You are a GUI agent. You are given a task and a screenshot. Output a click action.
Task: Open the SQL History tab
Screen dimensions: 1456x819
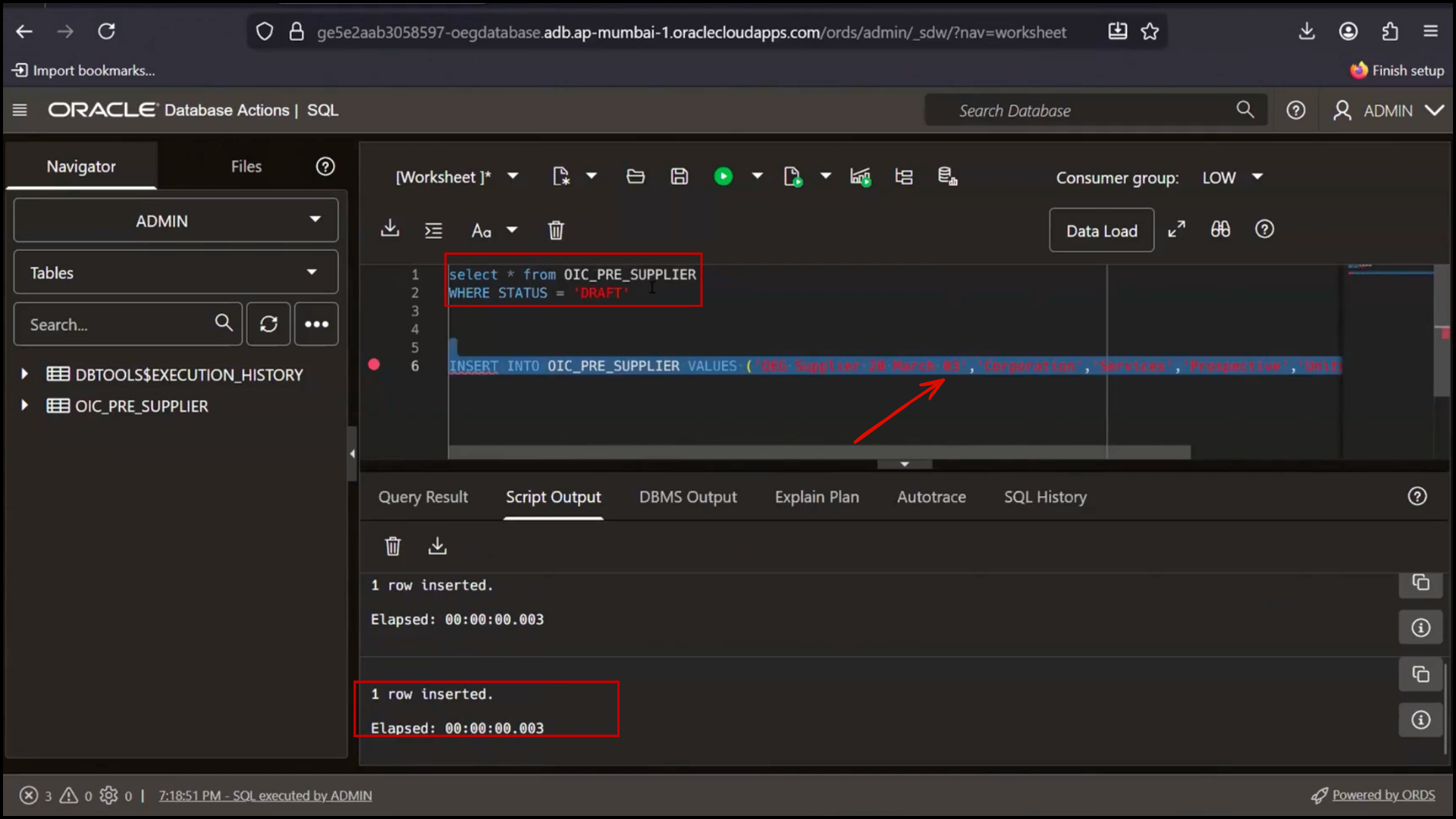point(1045,497)
